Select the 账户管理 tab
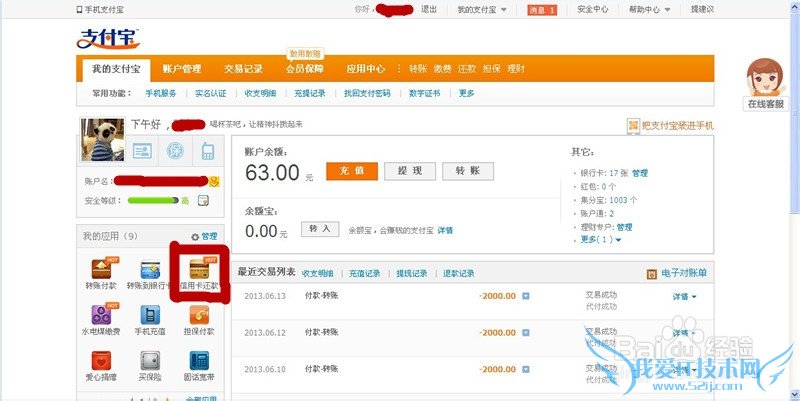The image size is (800, 401). tap(182, 69)
